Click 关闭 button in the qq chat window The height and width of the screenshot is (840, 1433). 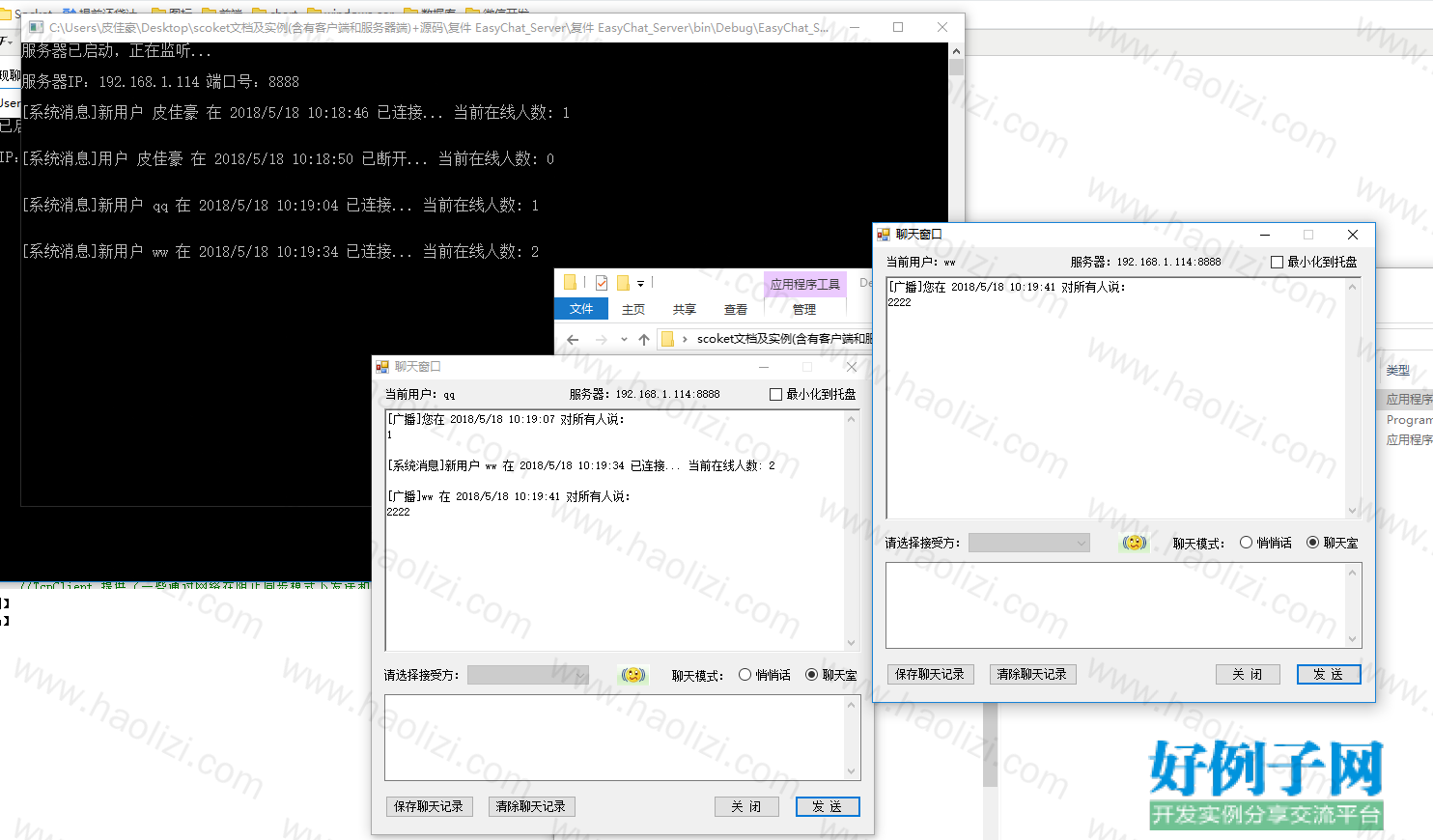point(746,806)
